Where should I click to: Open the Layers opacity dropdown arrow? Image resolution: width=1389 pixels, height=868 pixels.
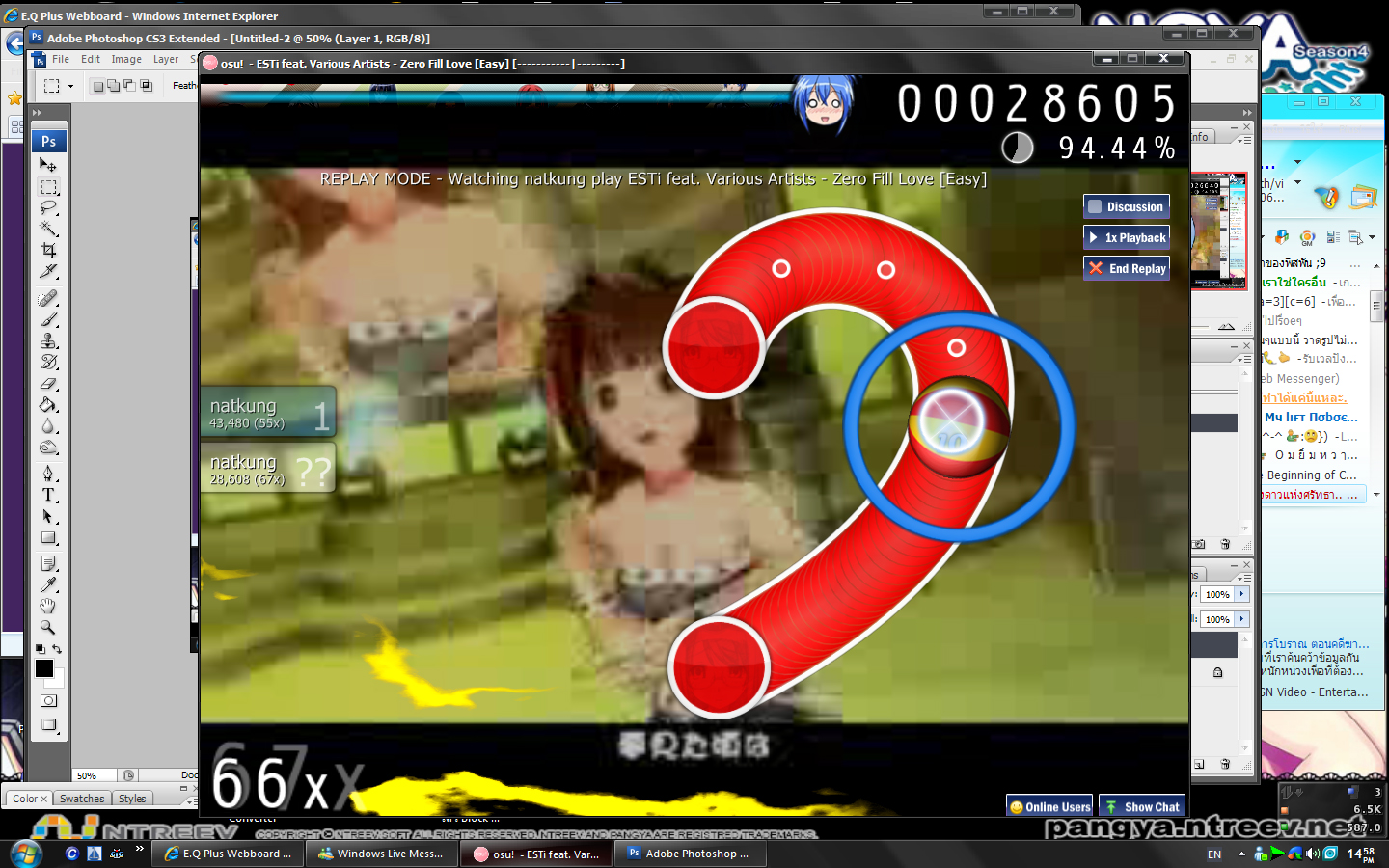[1242, 594]
